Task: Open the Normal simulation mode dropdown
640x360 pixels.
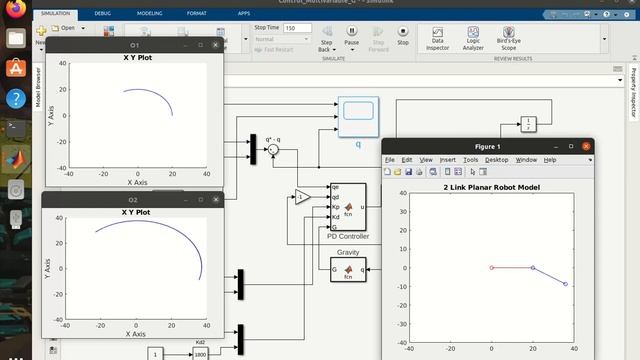Action: tap(282, 39)
